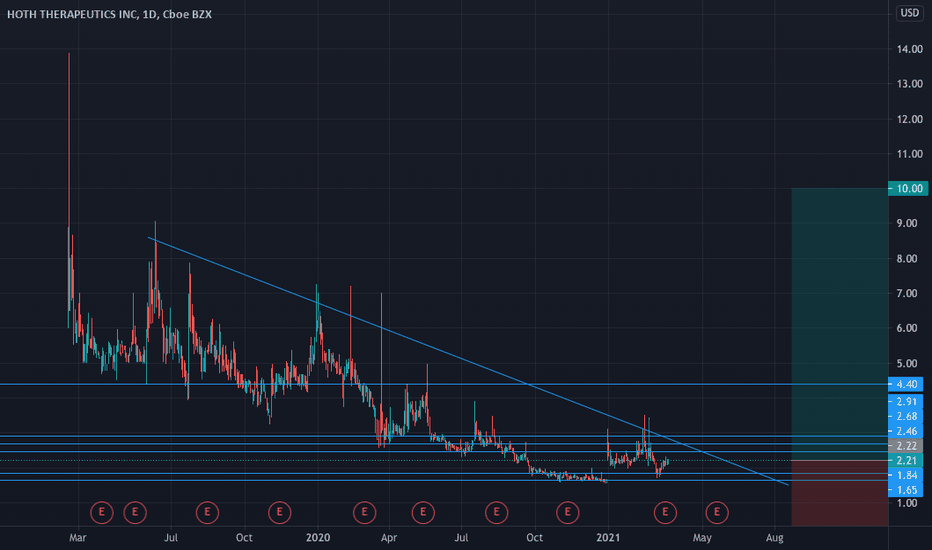The width and height of the screenshot is (932, 550).
Task: Click the 1D interval in chart title
Action: 149,14
